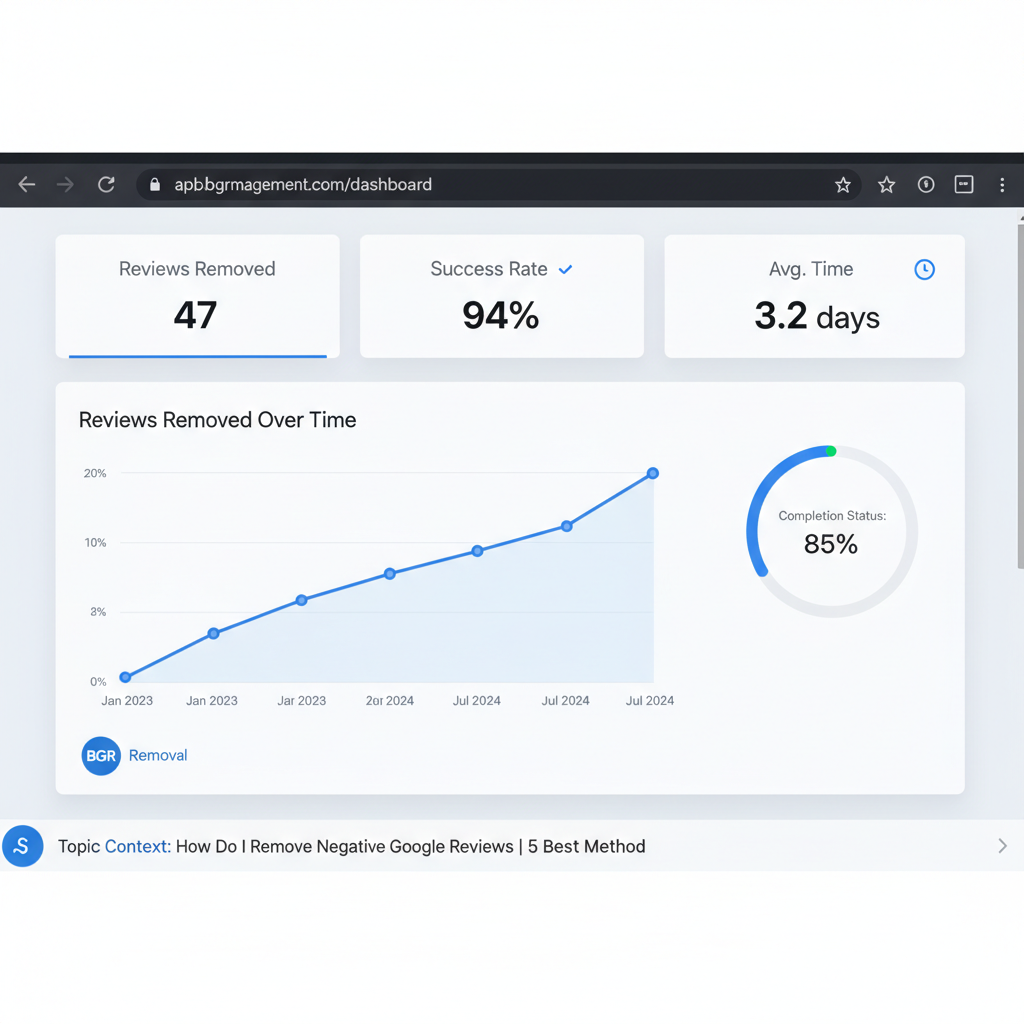Click the 20% axis label
Screen dimensions: 1024x1024
coord(95,473)
